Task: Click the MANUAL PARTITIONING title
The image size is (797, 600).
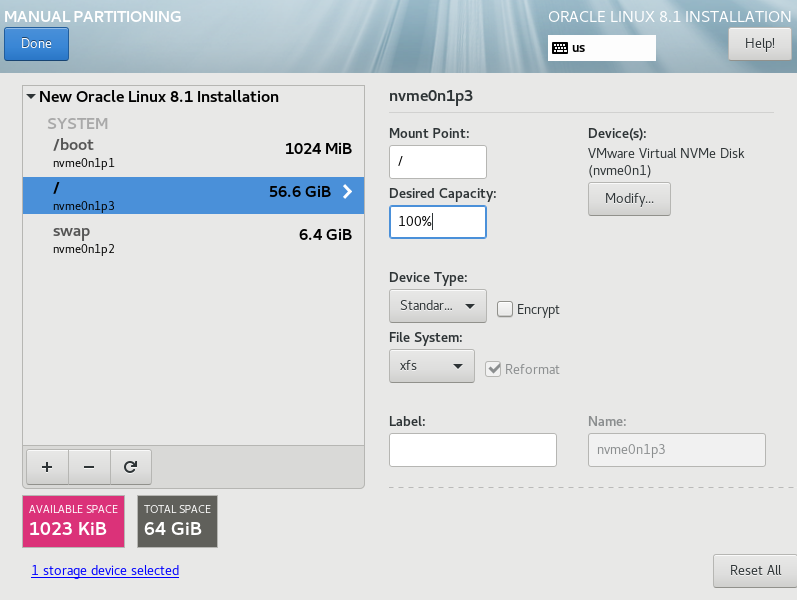Action: click(93, 16)
